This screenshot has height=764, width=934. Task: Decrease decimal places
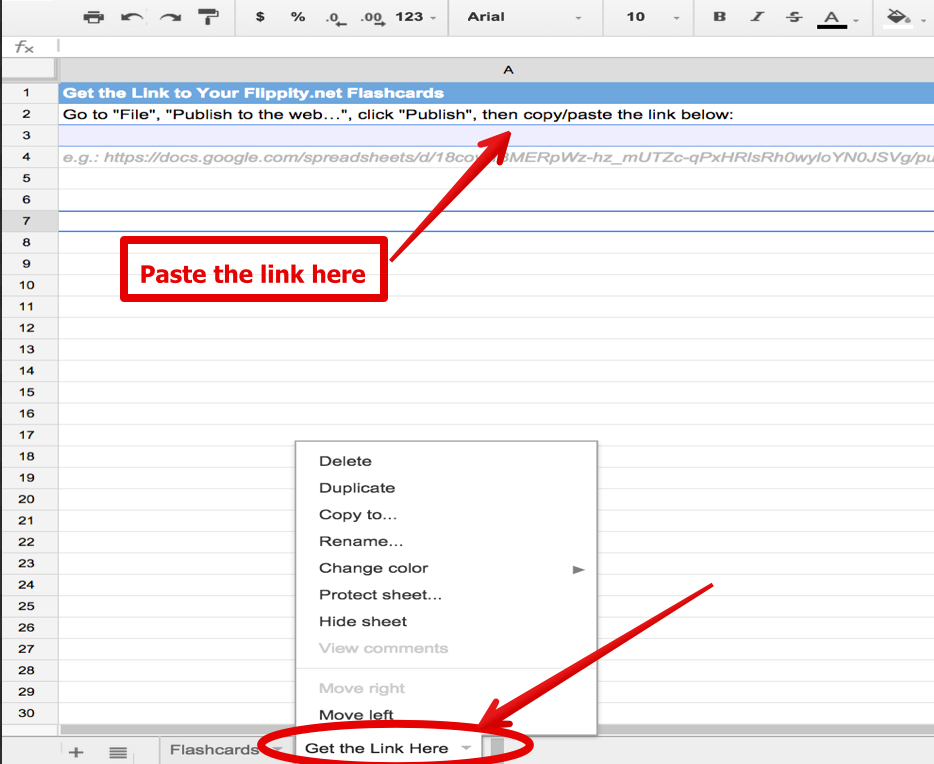334,18
